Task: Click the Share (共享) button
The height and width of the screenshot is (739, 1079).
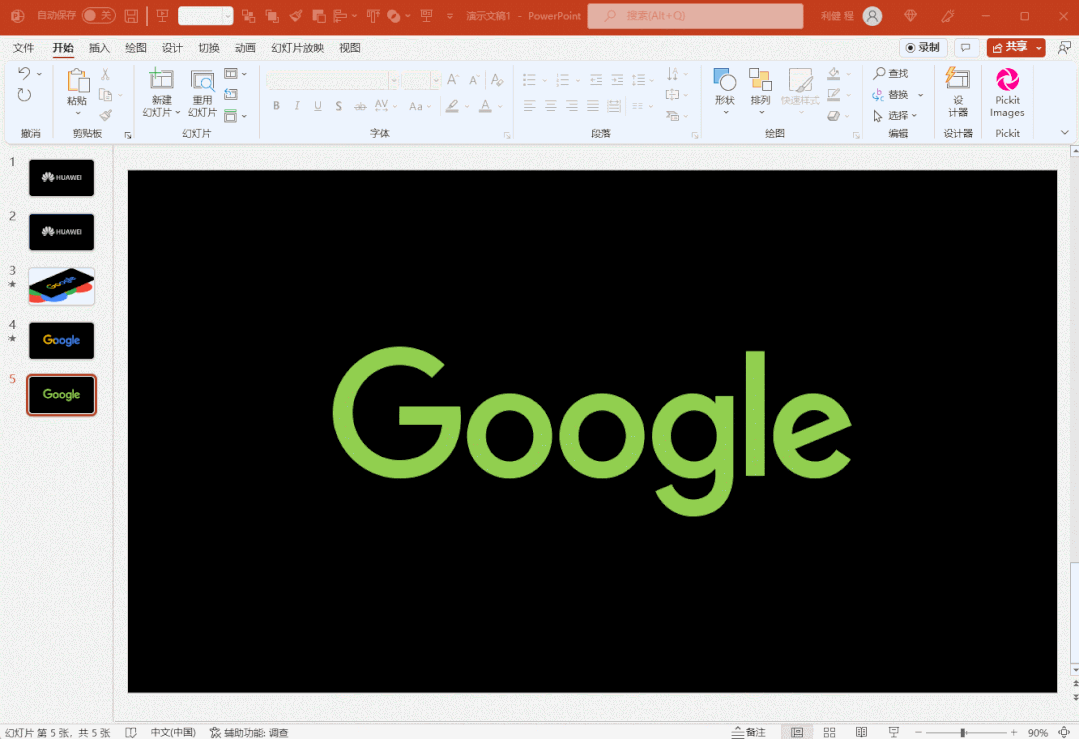Action: (1009, 47)
